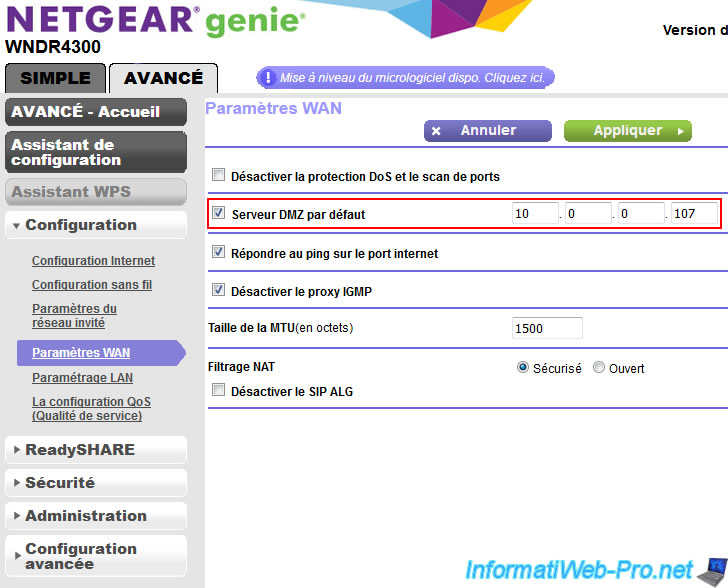Image resolution: width=728 pixels, height=588 pixels.
Task: Check Désactiver le SIP ALG
Action: point(218,390)
